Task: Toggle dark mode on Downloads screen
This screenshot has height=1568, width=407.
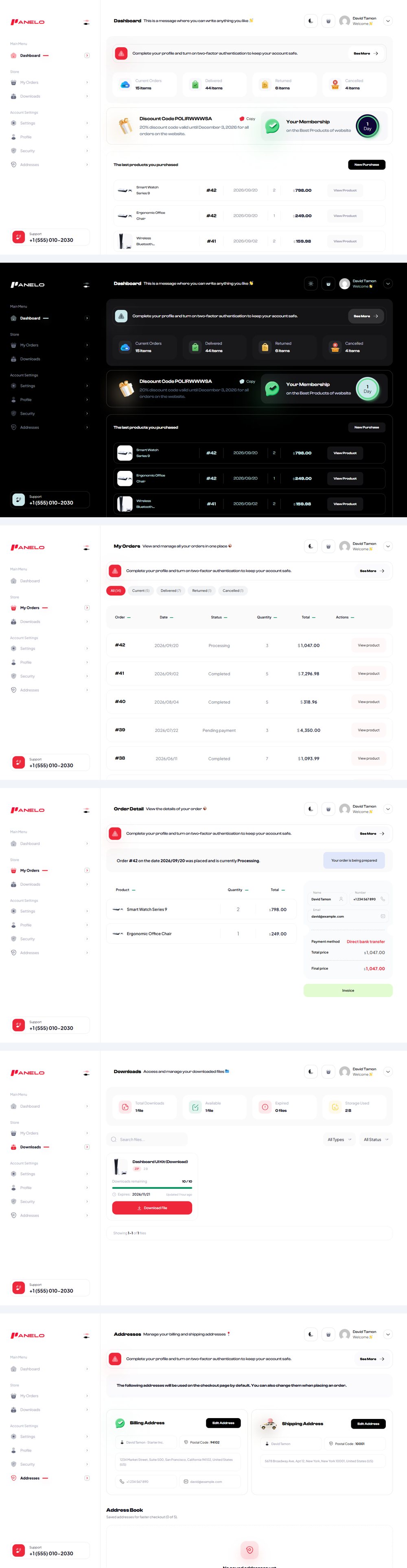Action: 311,1071
